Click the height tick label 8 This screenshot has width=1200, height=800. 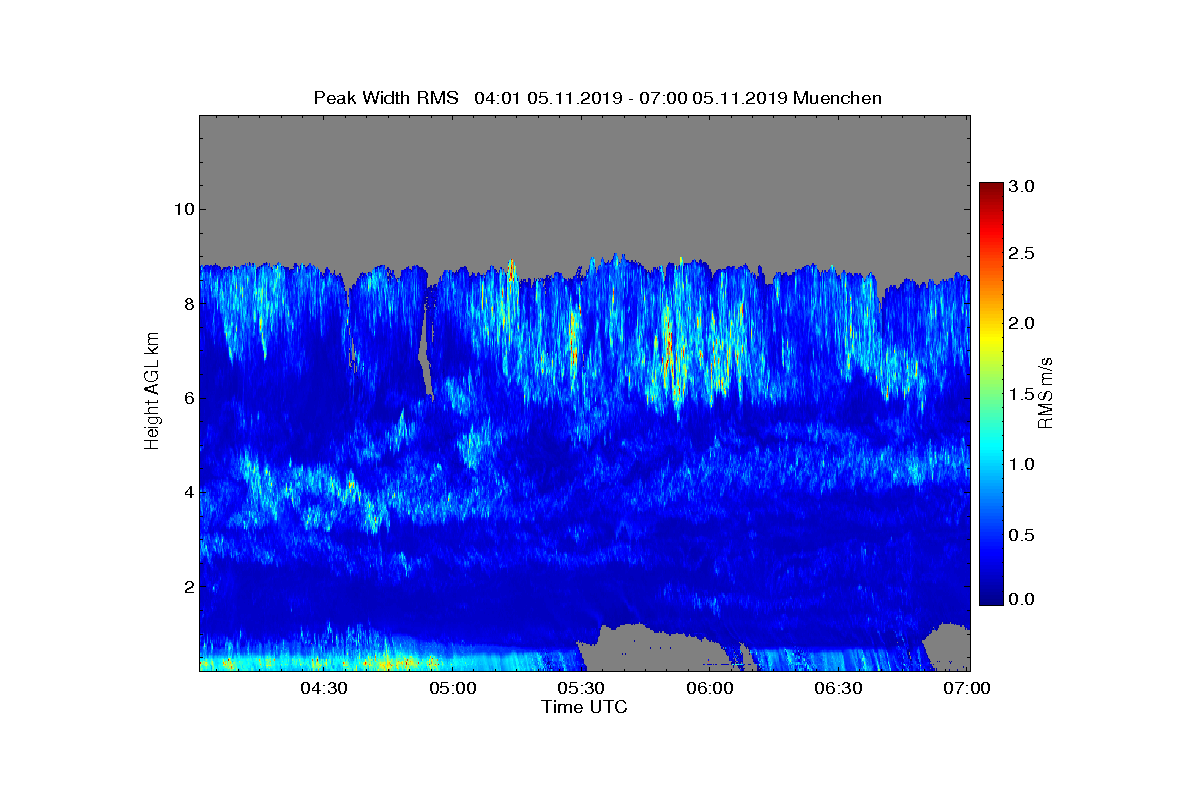point(187,304)
